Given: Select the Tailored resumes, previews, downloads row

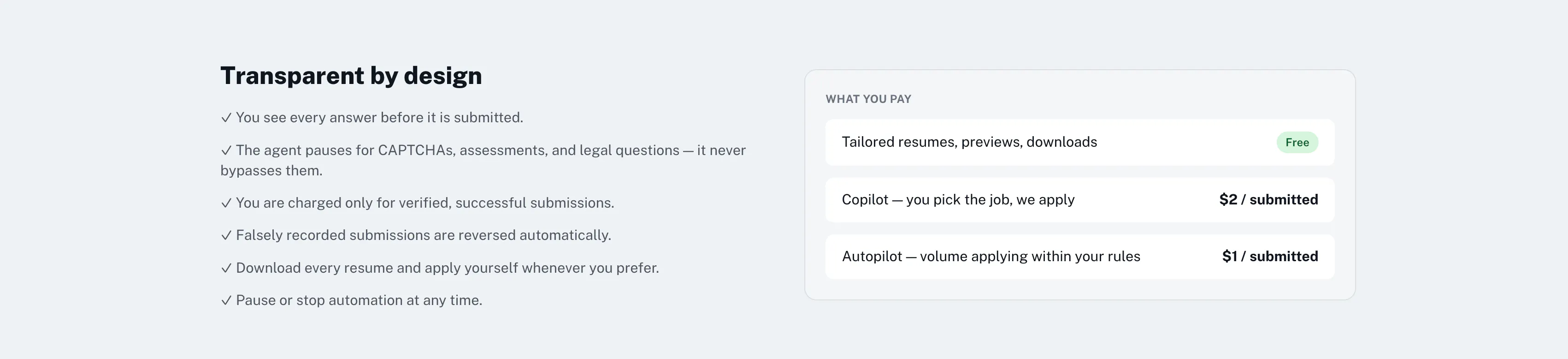Looking at the screenshot, I should [1080, 143].
